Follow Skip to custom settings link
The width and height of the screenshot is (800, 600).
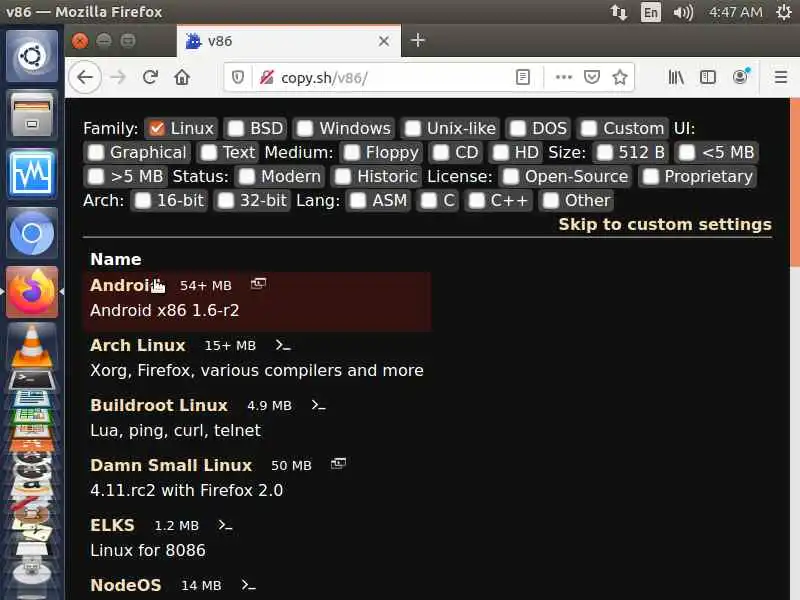click(x=665, y=224)
